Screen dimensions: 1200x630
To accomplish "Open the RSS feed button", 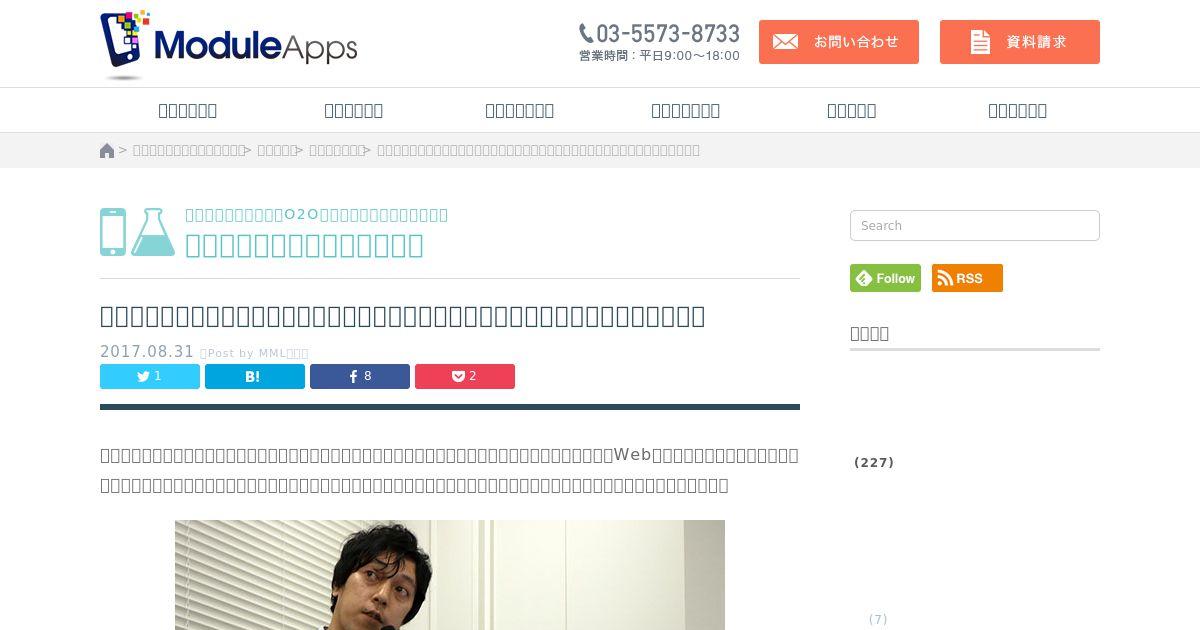I will tap(967, 278).
